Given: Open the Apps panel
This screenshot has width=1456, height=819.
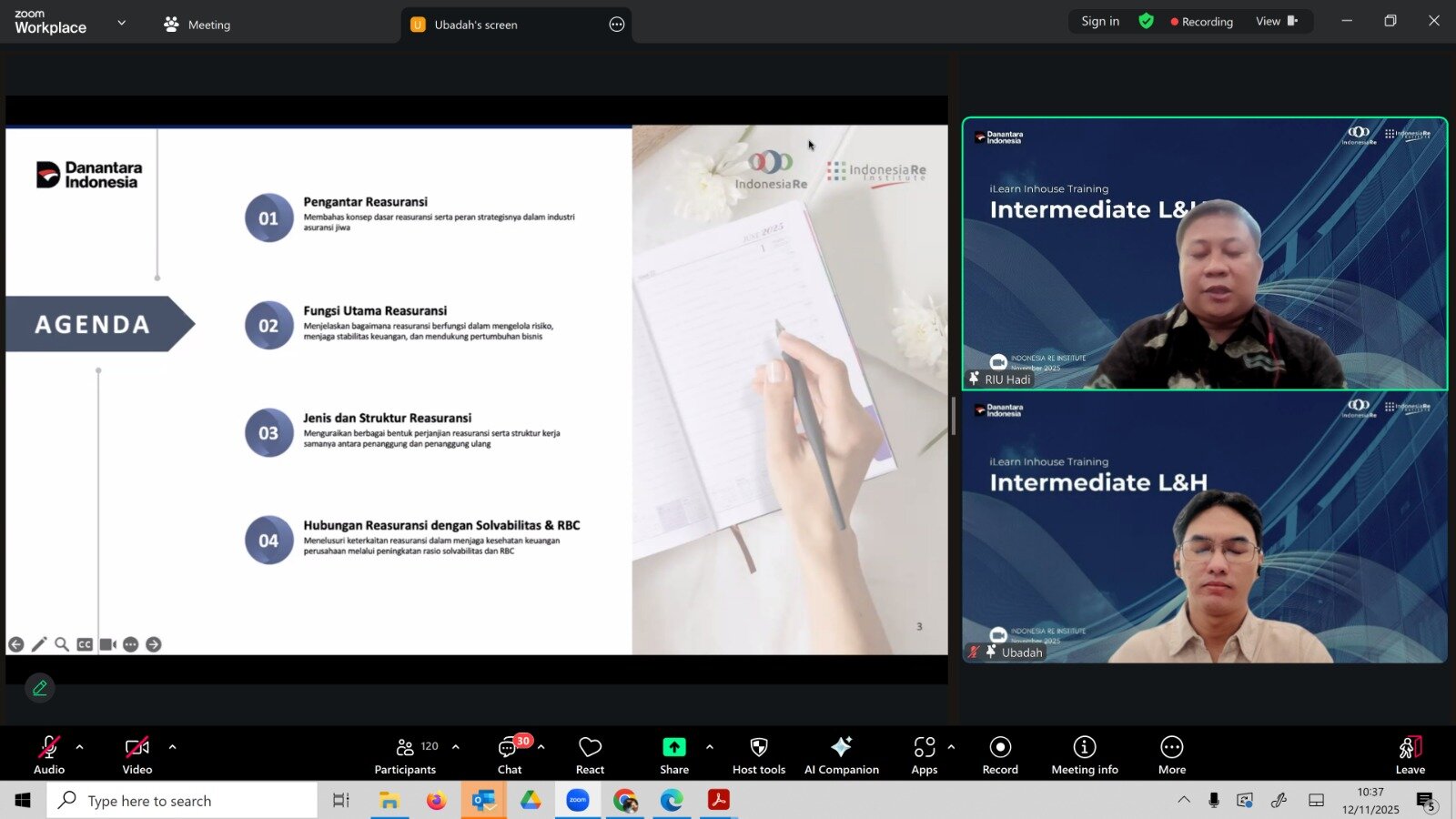Looking at the screenshot, I should [x=925, y=754].
